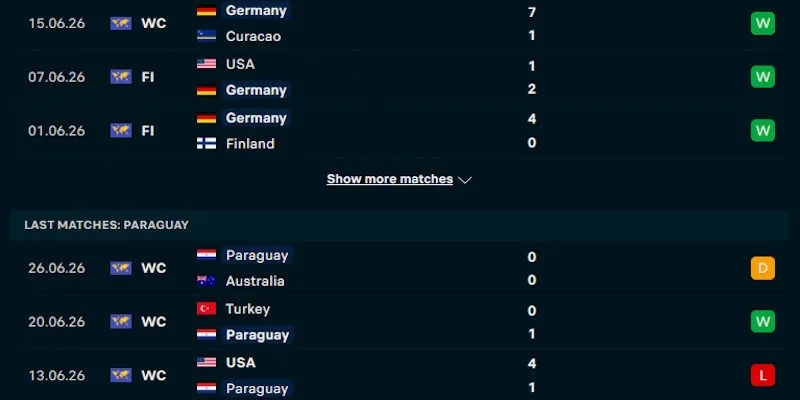This screenshot has height=400, width=800.
Task: Open the Turkey team name link
Action: pos(247,309)
